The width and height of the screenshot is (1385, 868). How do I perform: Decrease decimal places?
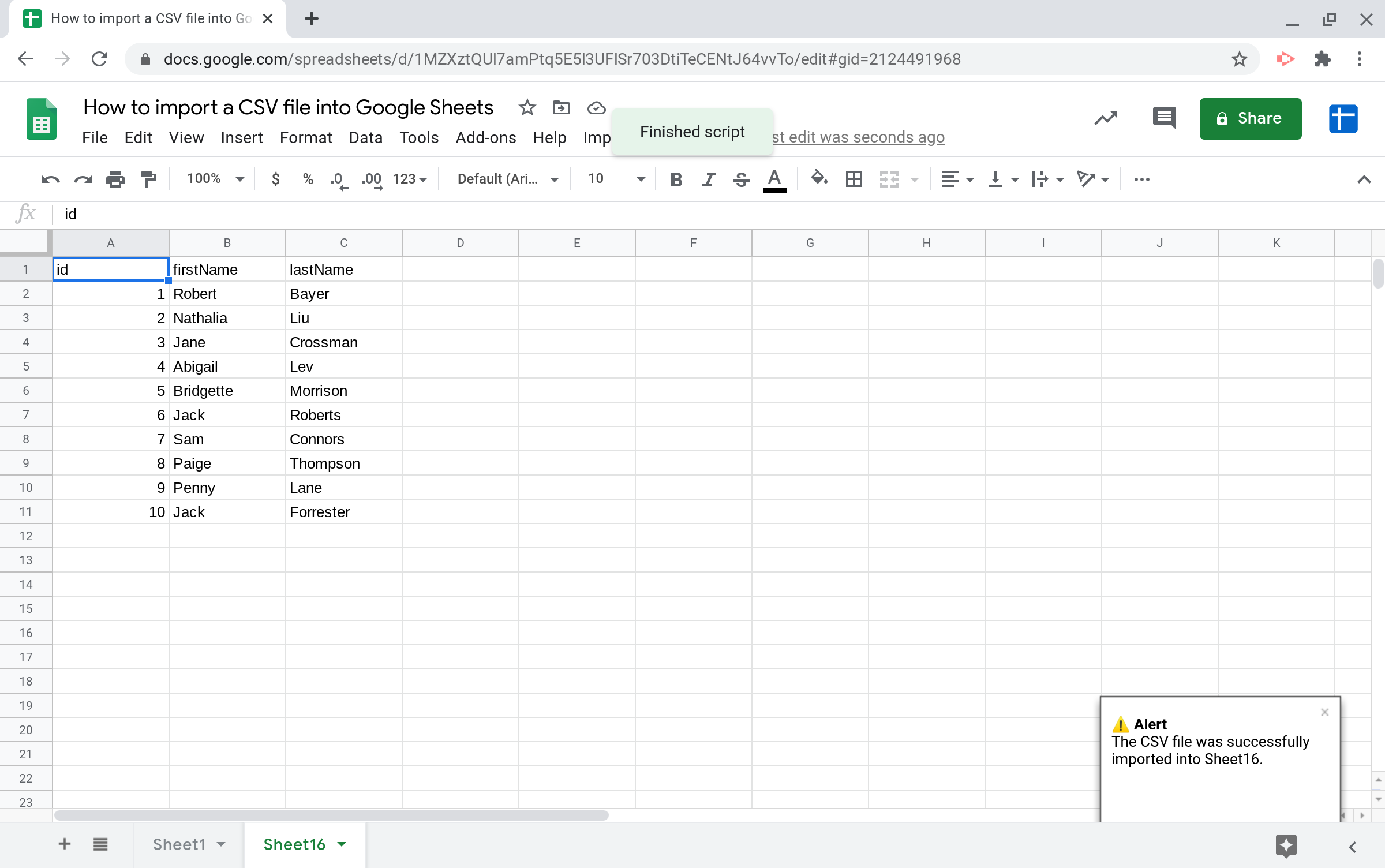339,179
